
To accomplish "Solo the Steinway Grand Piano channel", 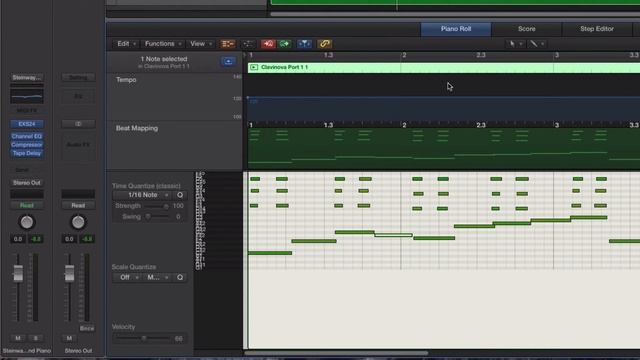I will click(x=36, y=338).
